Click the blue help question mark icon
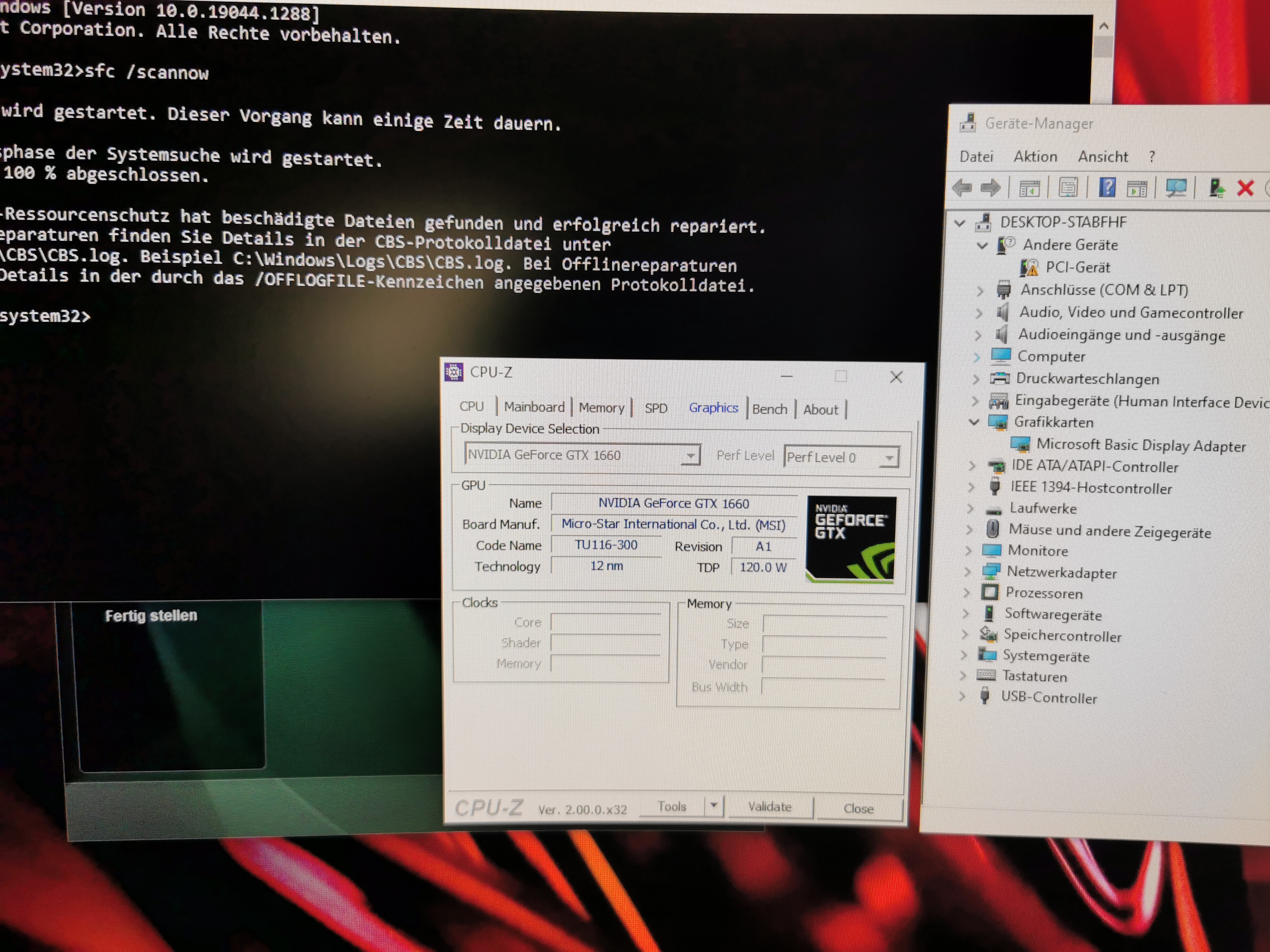The image size is (1270, 952). pos(1107,188)
